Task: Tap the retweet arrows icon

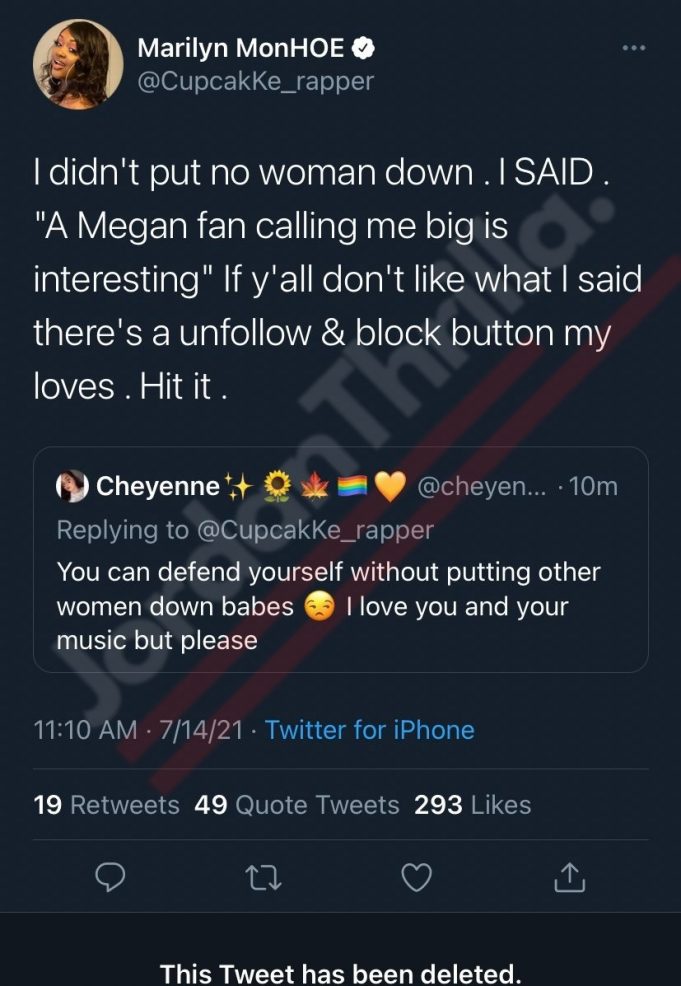Action: tap(262, 877)
